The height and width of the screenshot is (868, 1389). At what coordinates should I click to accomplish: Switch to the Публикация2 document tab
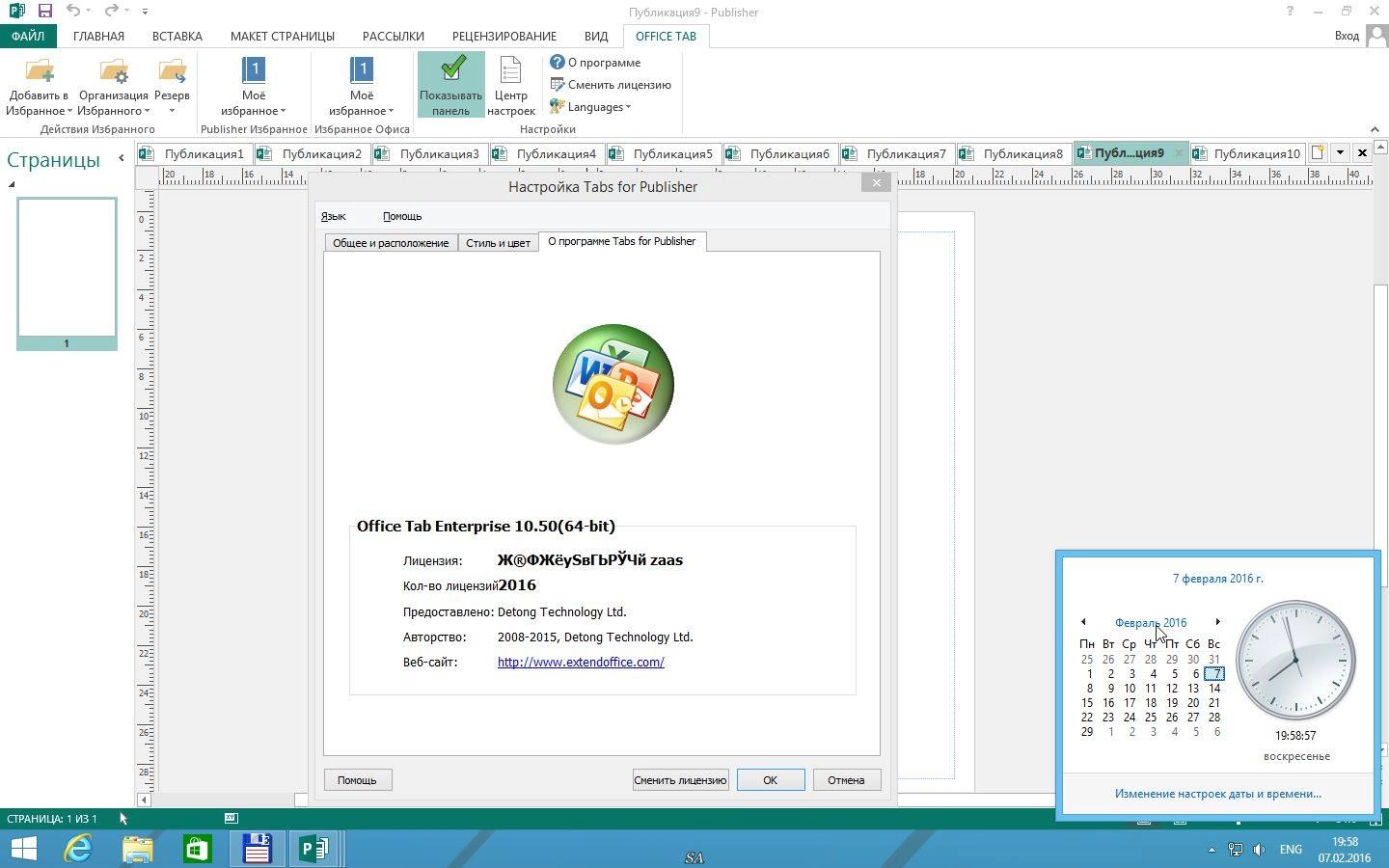coord(312,153)
